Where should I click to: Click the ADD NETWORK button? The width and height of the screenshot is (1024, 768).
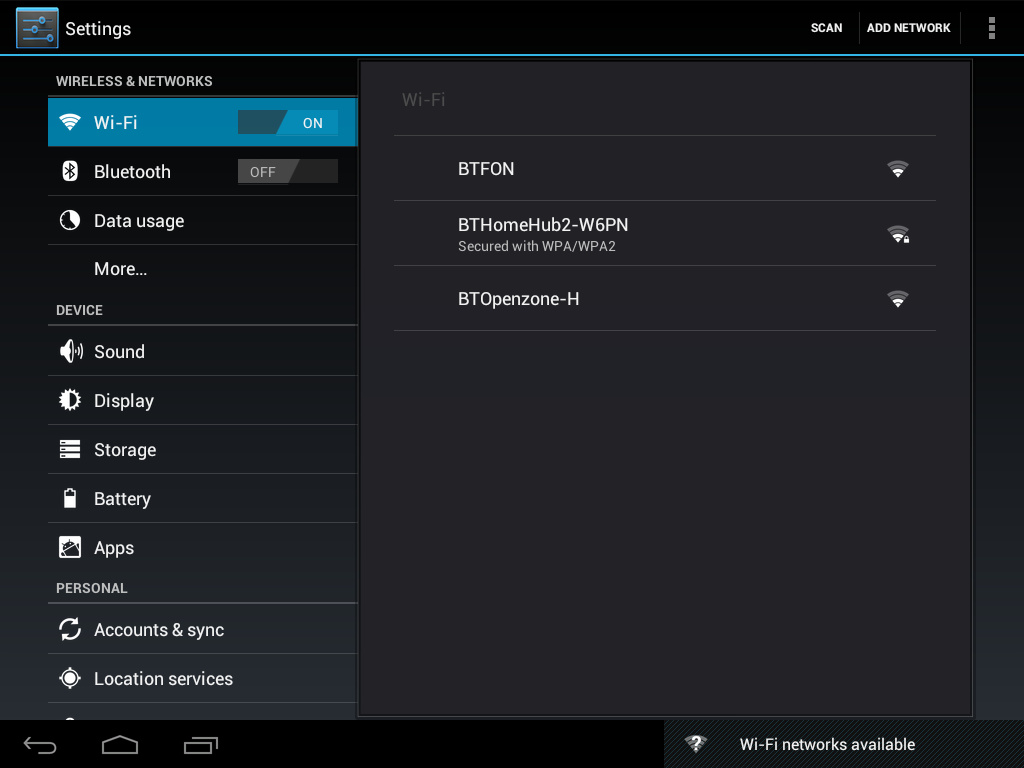(x=908, y=28)
